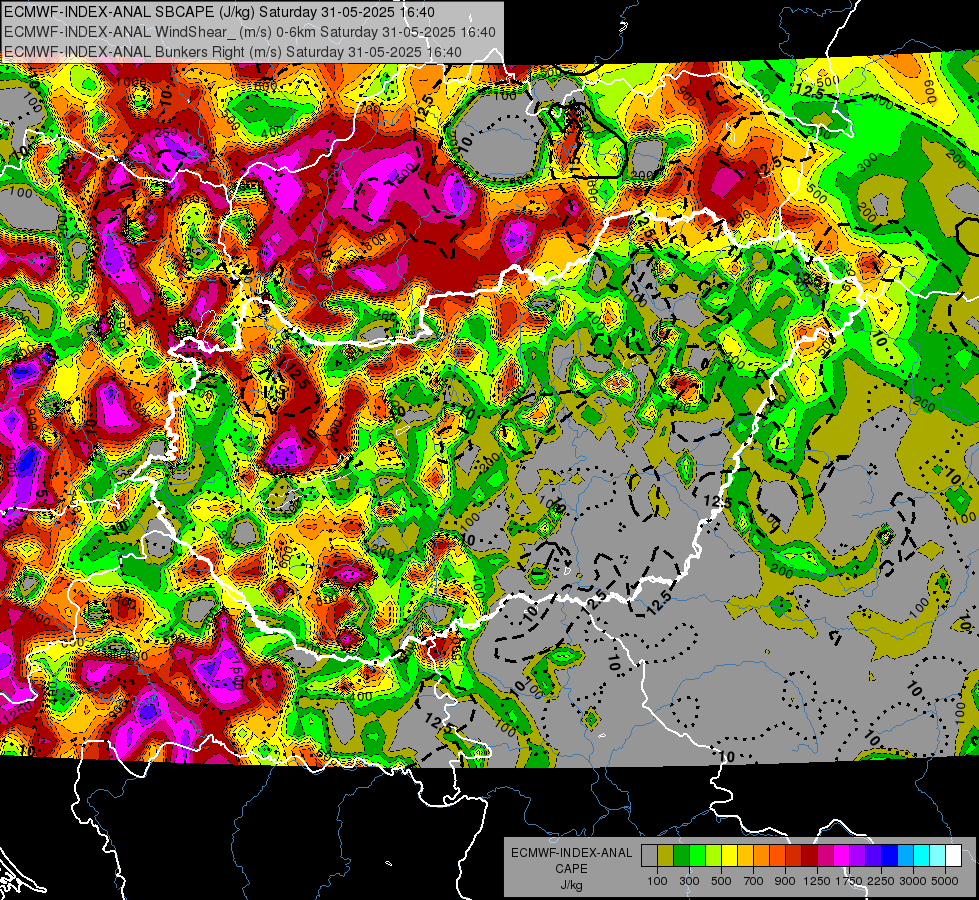Click the WindShear 0-6km title line
Image resolution: width=979 pixels, height=900 pixels.
coord(250,32)
